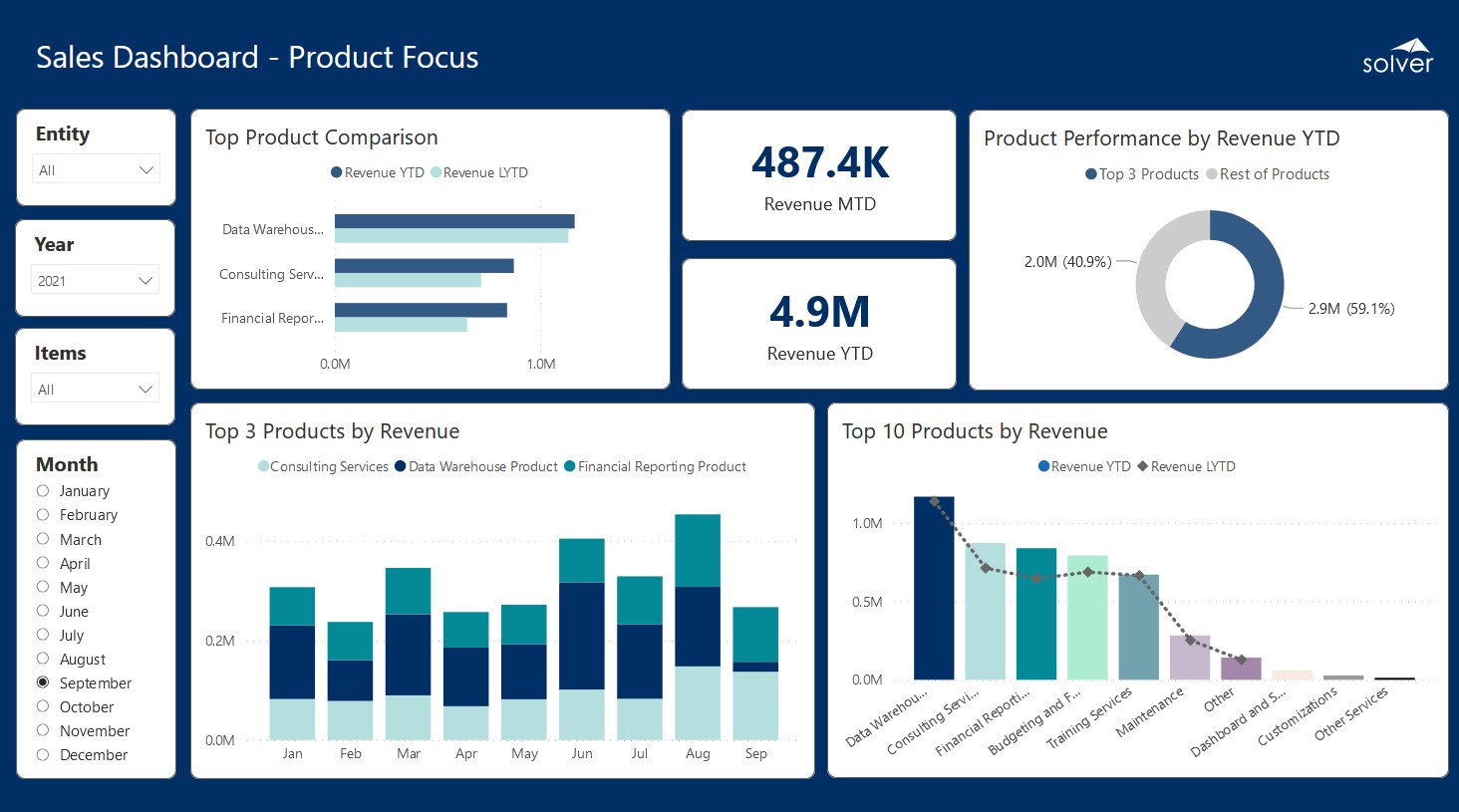The width and height of the screenshot is (1459, 812).
Task: Click the Solver logo icon
Action: point(1397,57)
